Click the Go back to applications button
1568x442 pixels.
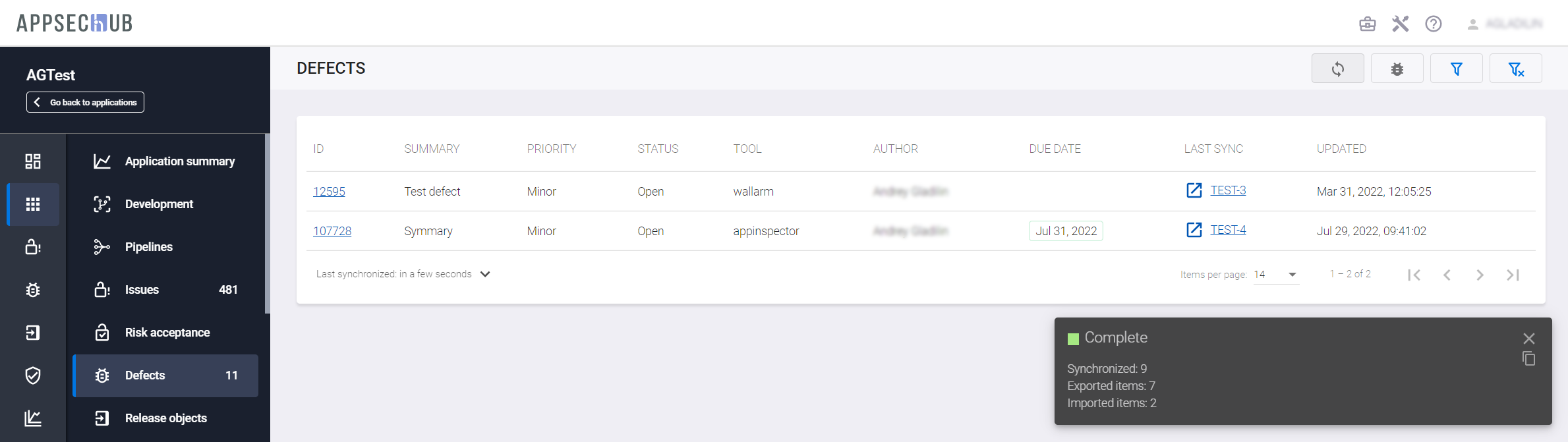85,102
